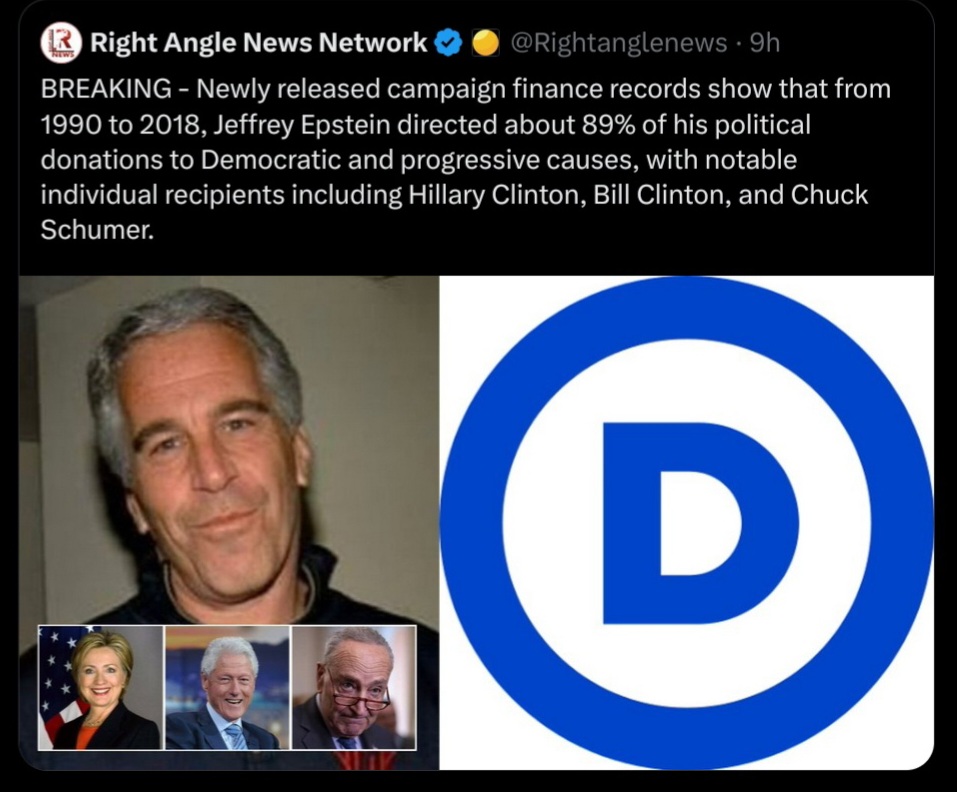957x792 pixels.
Task: Click the blue letter D in logo
Action: coord(701,523)
